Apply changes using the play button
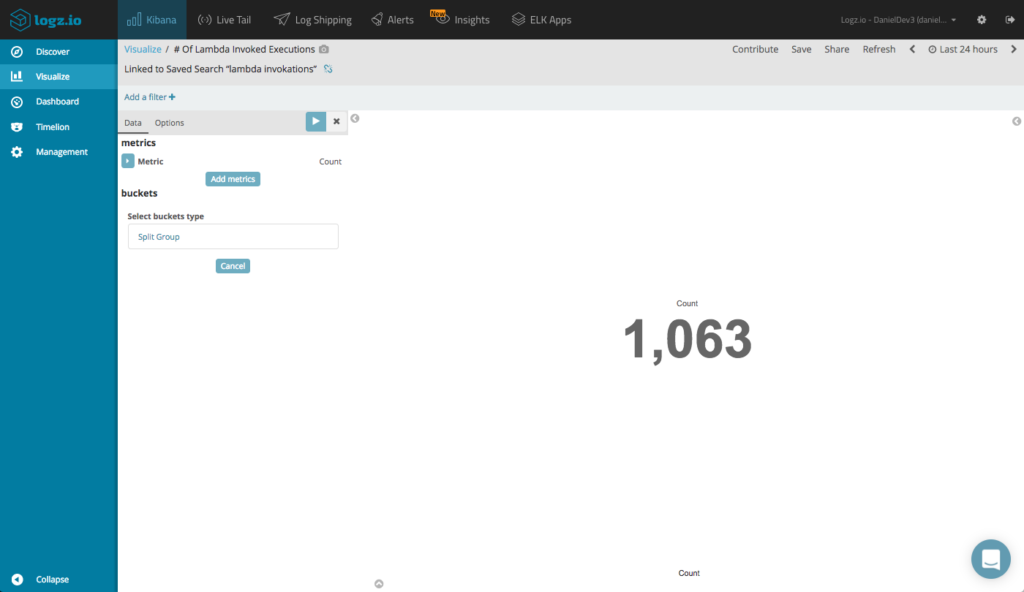1024x592 pixels. click(315, 120)
